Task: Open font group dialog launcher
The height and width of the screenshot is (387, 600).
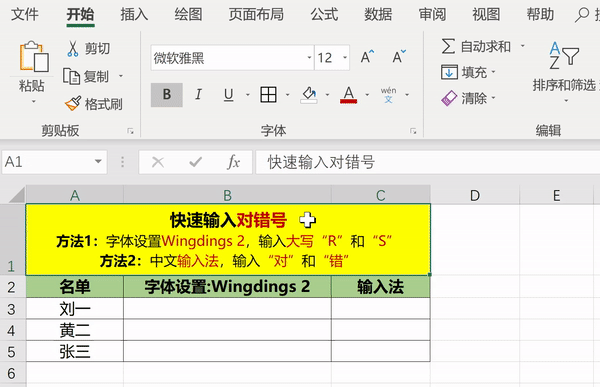Action: coord(413,131)
